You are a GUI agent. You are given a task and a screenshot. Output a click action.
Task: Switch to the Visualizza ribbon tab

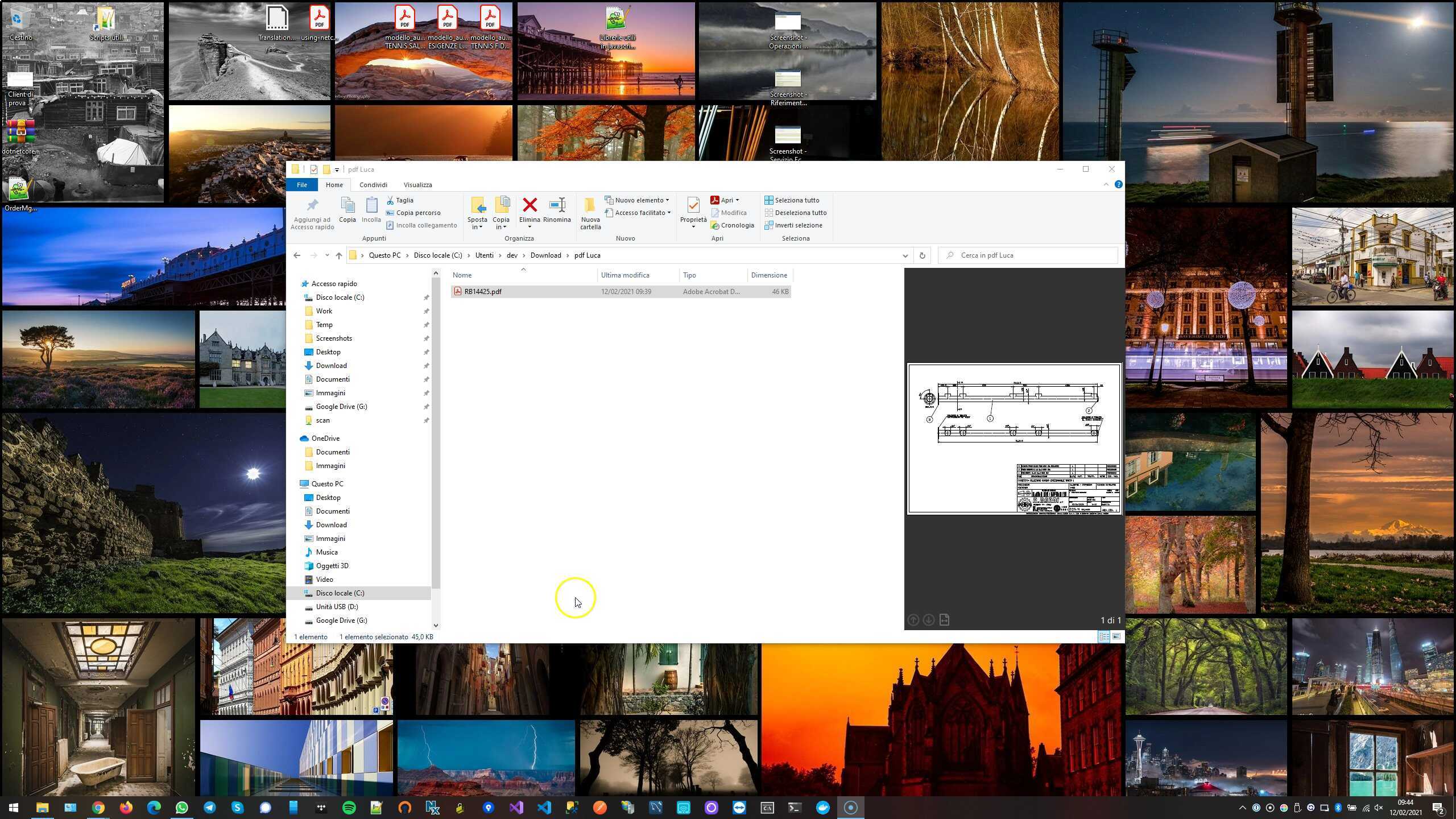pyautogui.click(x=417, y=185)
